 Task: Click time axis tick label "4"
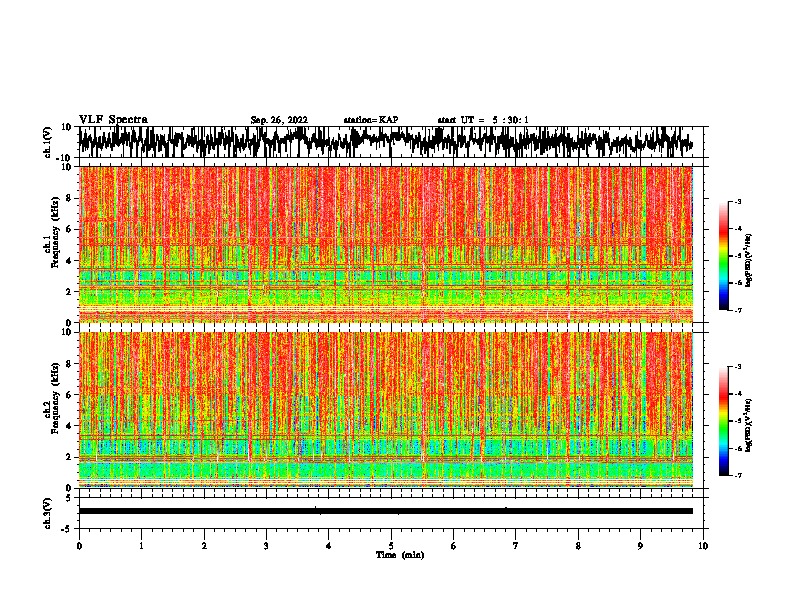click(328, 546)
